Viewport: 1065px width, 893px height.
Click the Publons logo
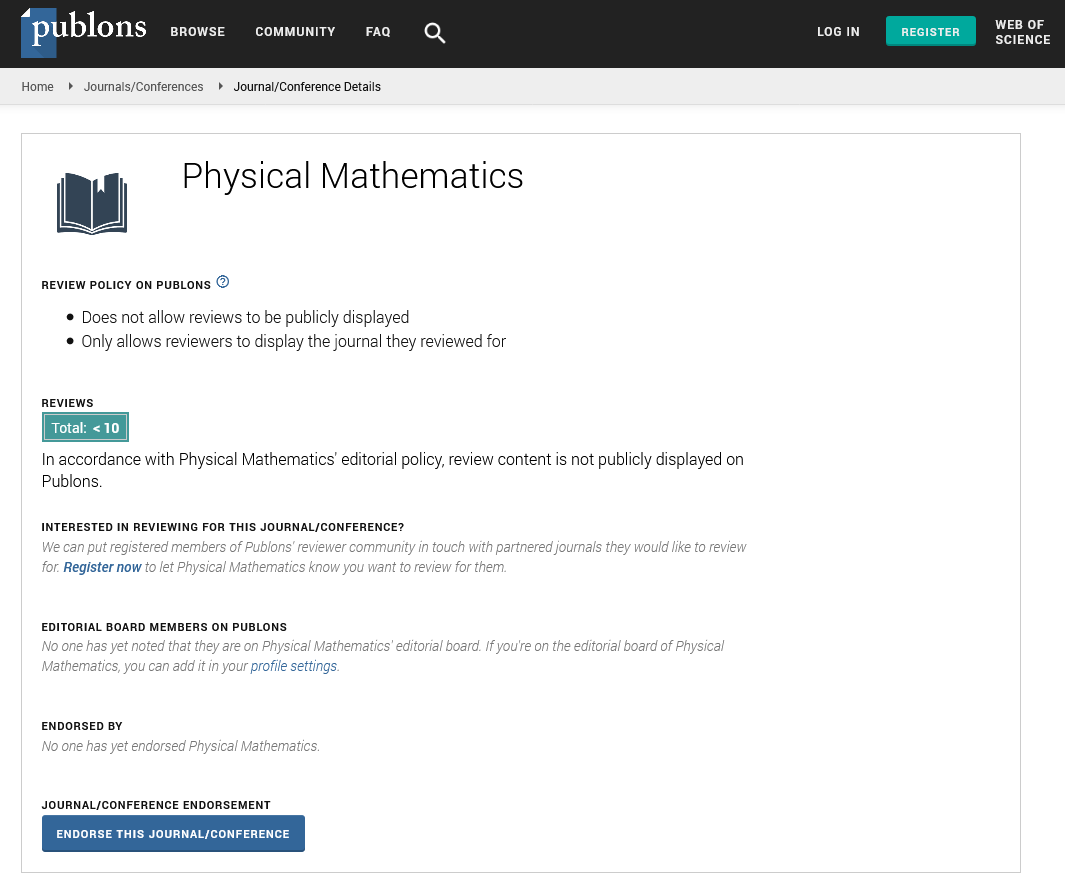[84, 32]
